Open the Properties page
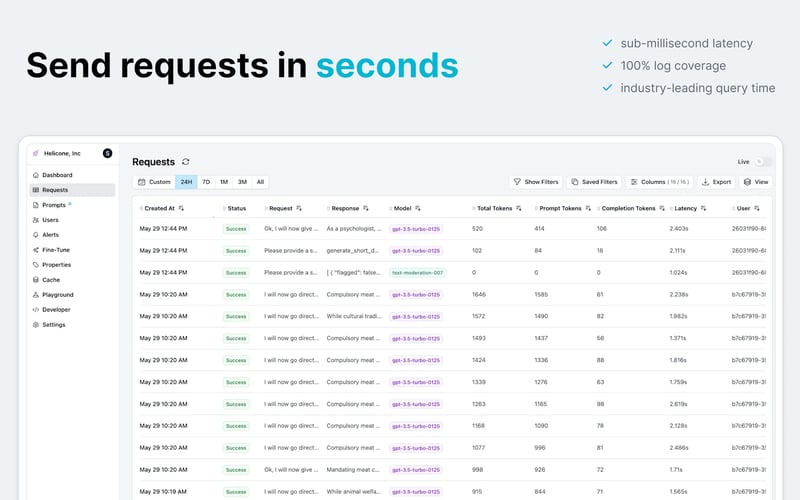800x500 pixels. 72,265
